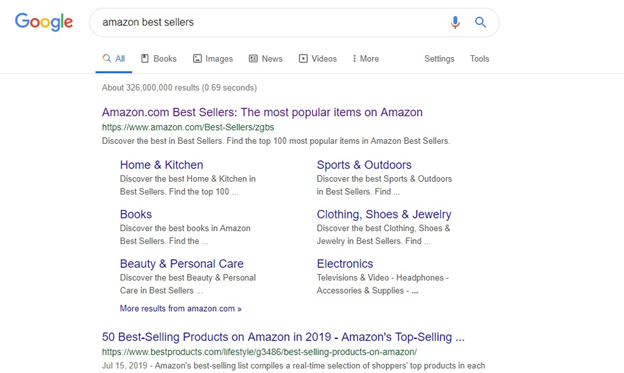This screenshot has width=624, height=373.
Task: Click the News tab newspaper icon
Action: click(253, 59)
